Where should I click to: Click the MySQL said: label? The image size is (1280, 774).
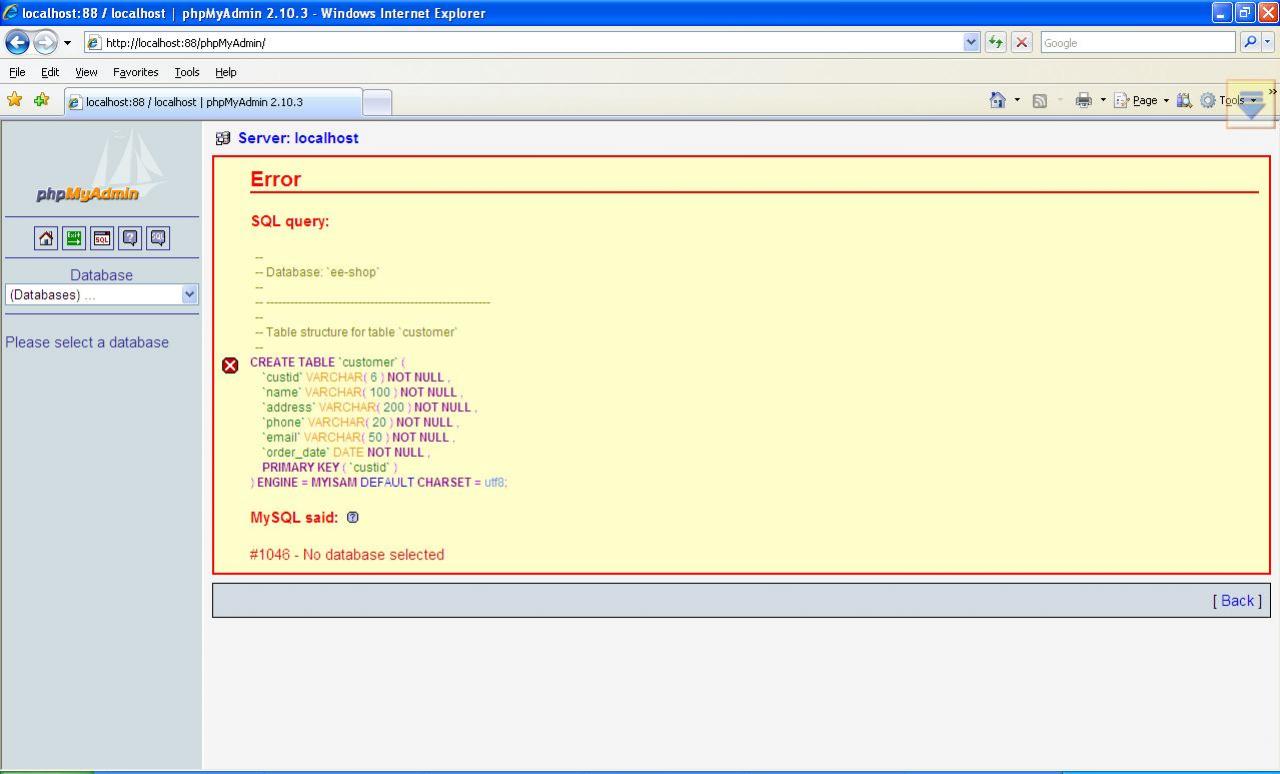pyautogui.click(x=294, y=517)
